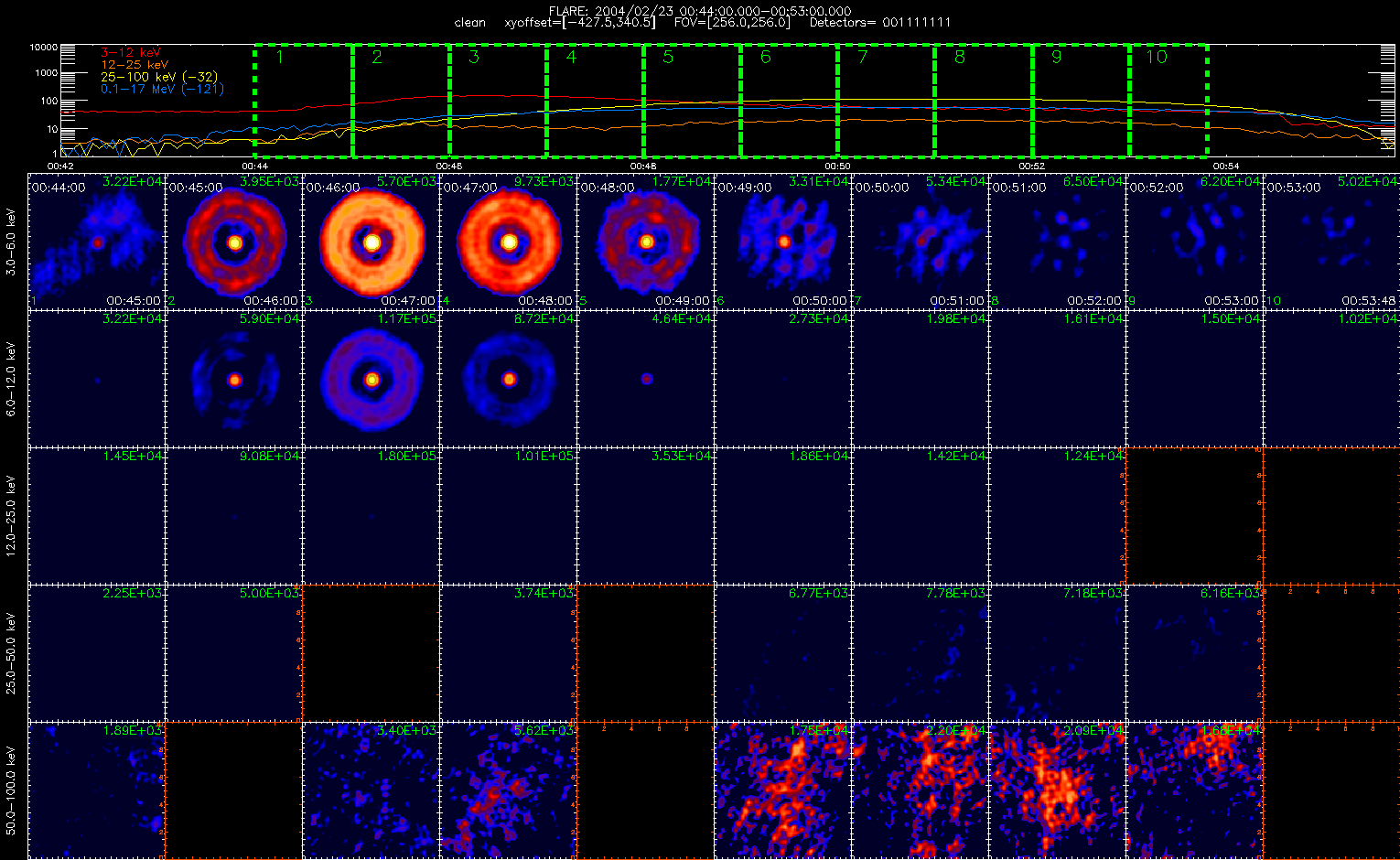1400x860 pixels.
Task: Pick the 6.0-12.0 keV image labeled 8.72E+04
Action: [x=509, y=379]
